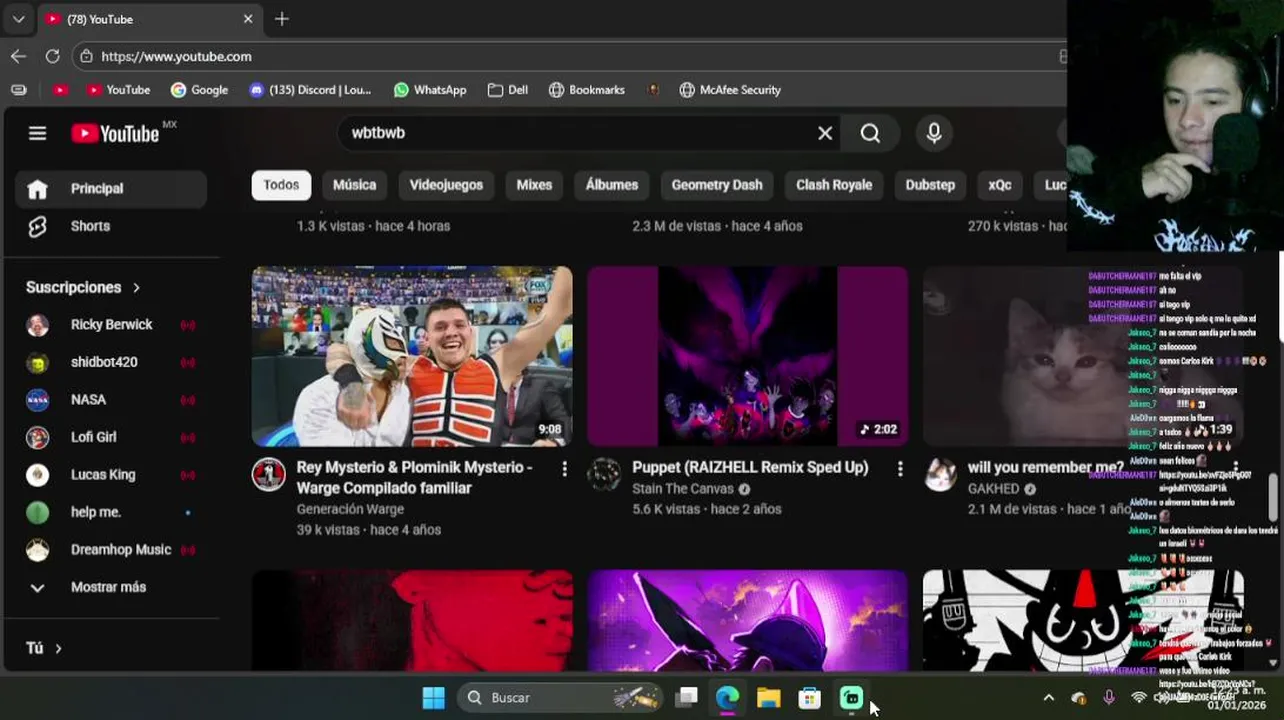
Task: Select the xQc filter chip
Action: click(1000, 185)
